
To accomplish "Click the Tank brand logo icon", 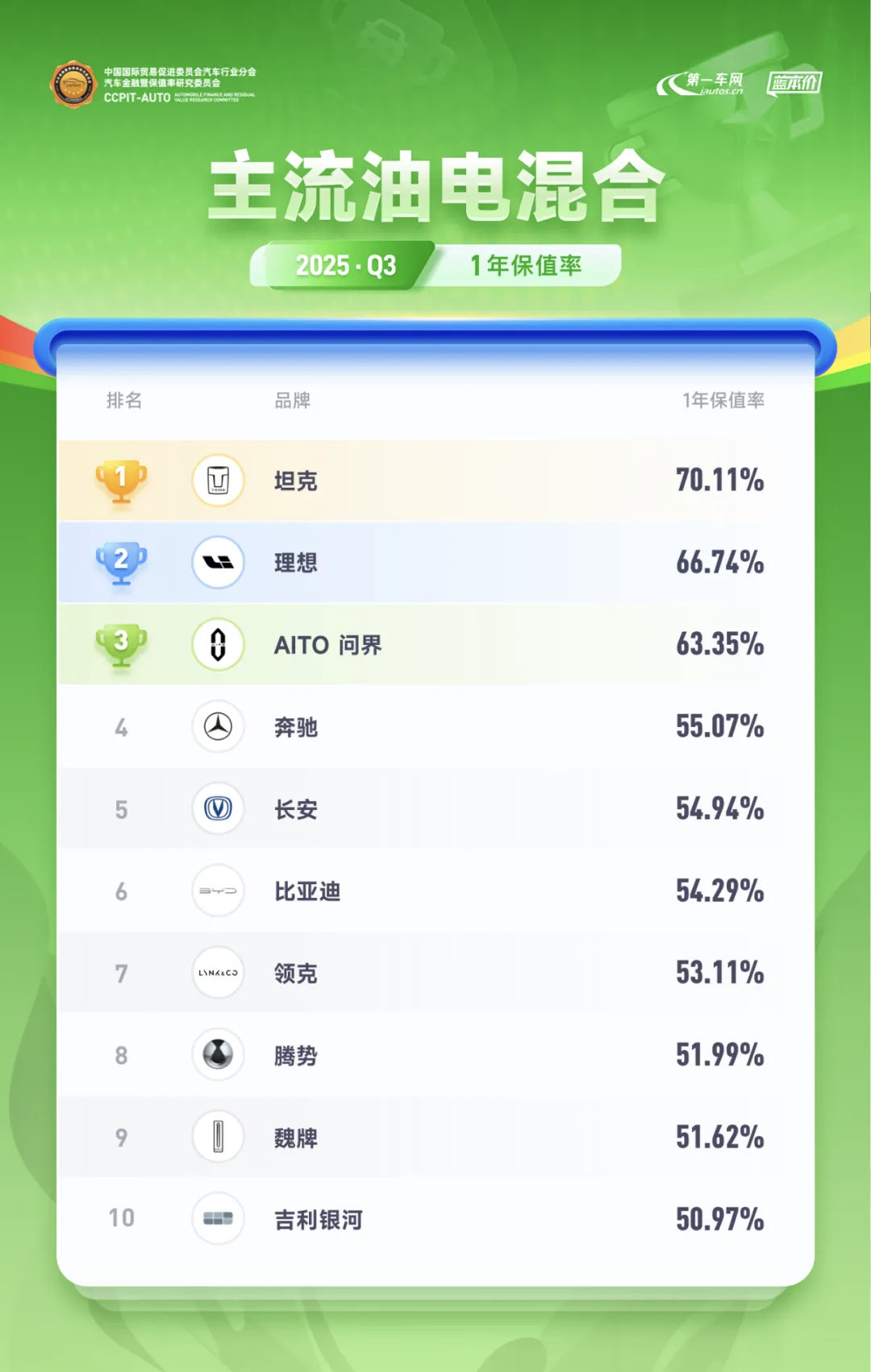I will point(218,480).
